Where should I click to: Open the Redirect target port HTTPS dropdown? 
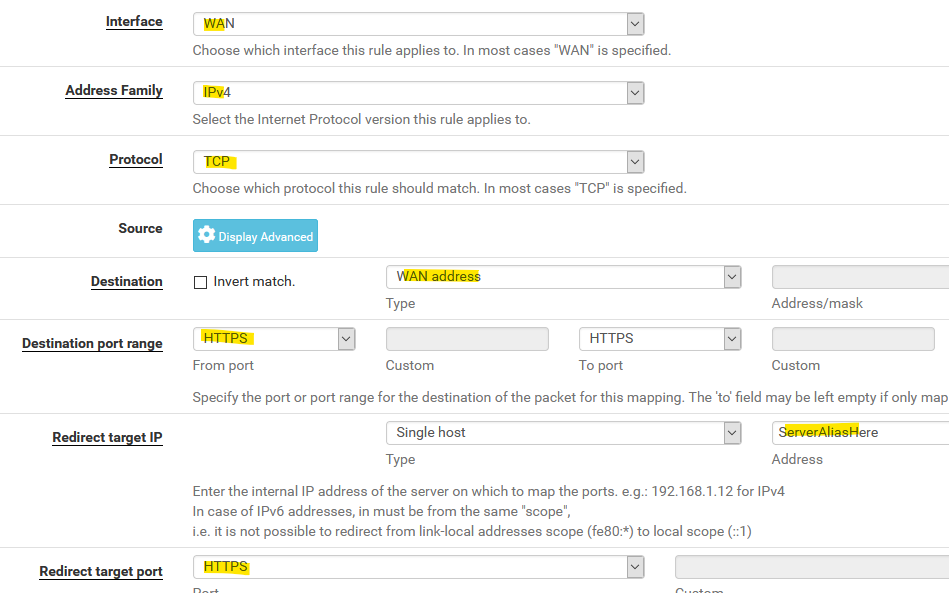point(418,567)
